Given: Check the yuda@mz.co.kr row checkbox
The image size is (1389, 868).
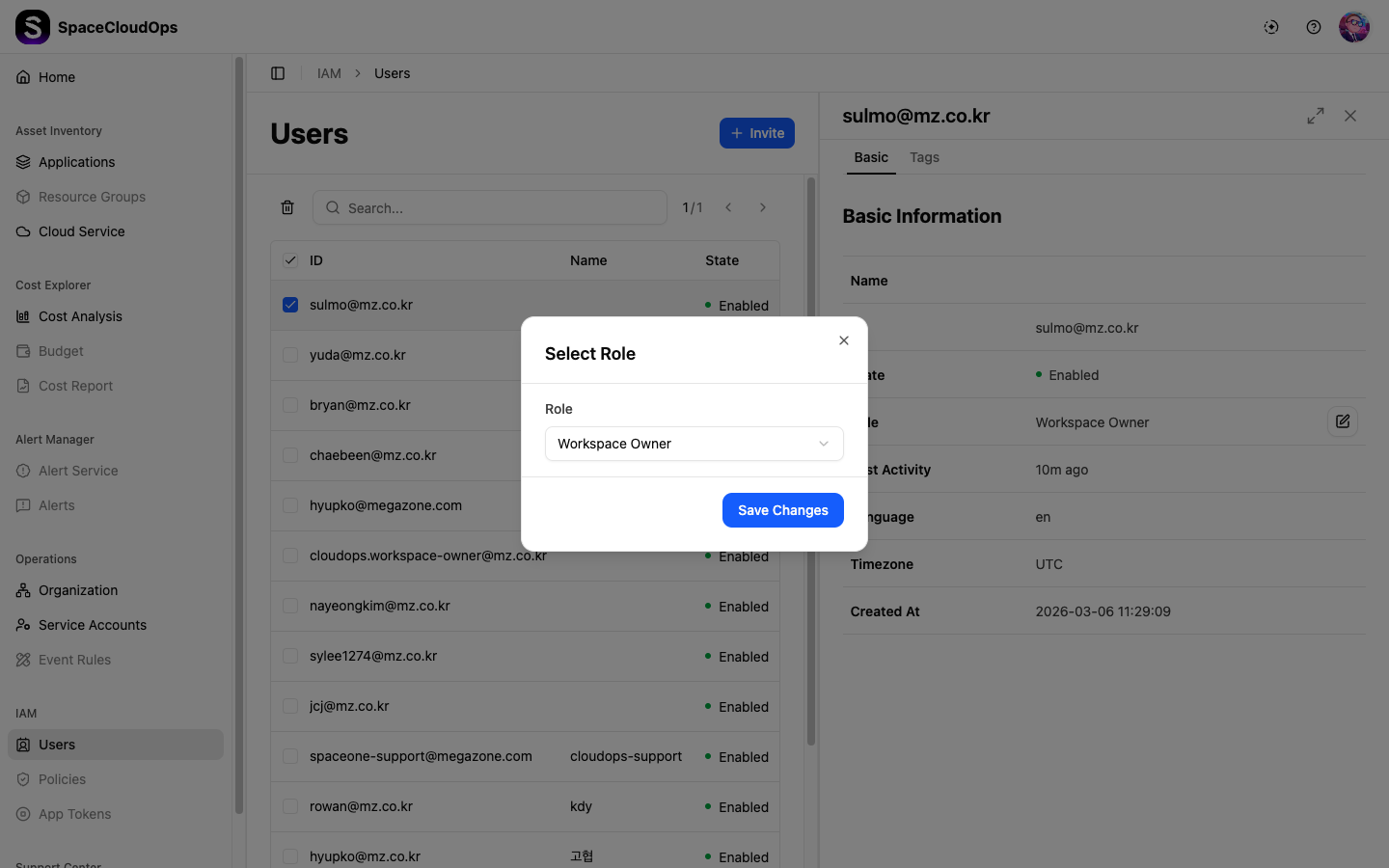Looking at the screenshot, I should [290, 355].
